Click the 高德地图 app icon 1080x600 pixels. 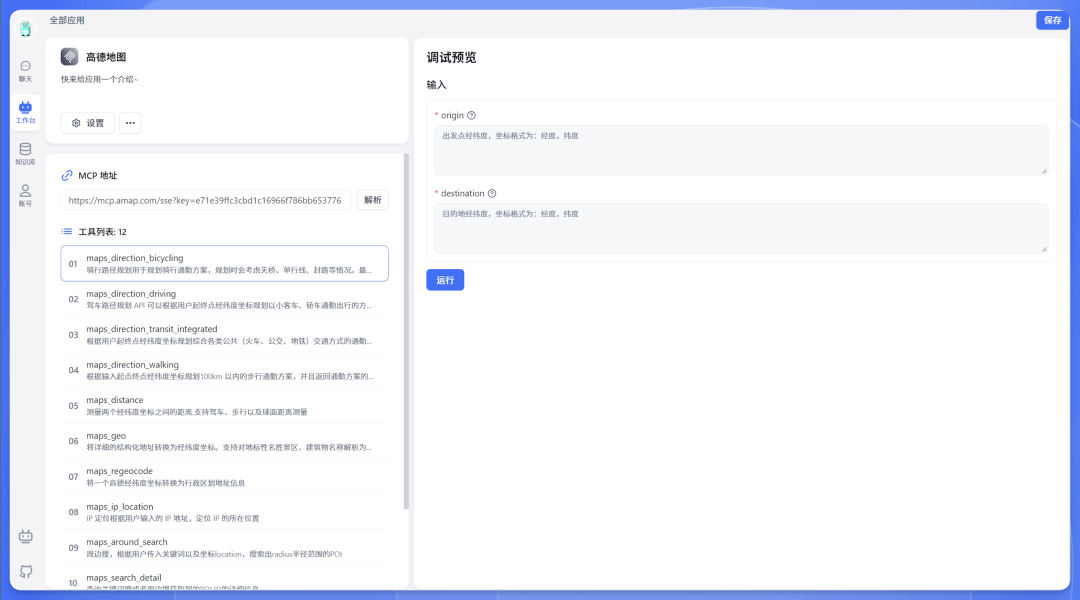tap(70, 56)
